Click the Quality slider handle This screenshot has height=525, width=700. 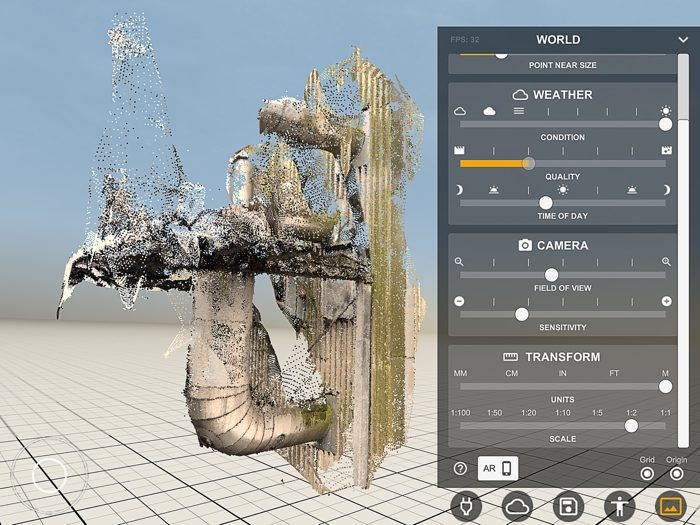click(529, 163)
